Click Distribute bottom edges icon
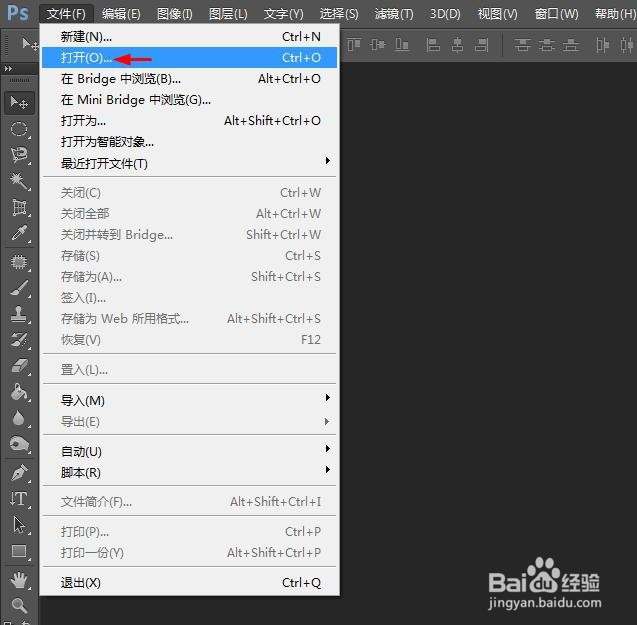The height and width of the screenshot is (625, 637). [x=571, y=44]
